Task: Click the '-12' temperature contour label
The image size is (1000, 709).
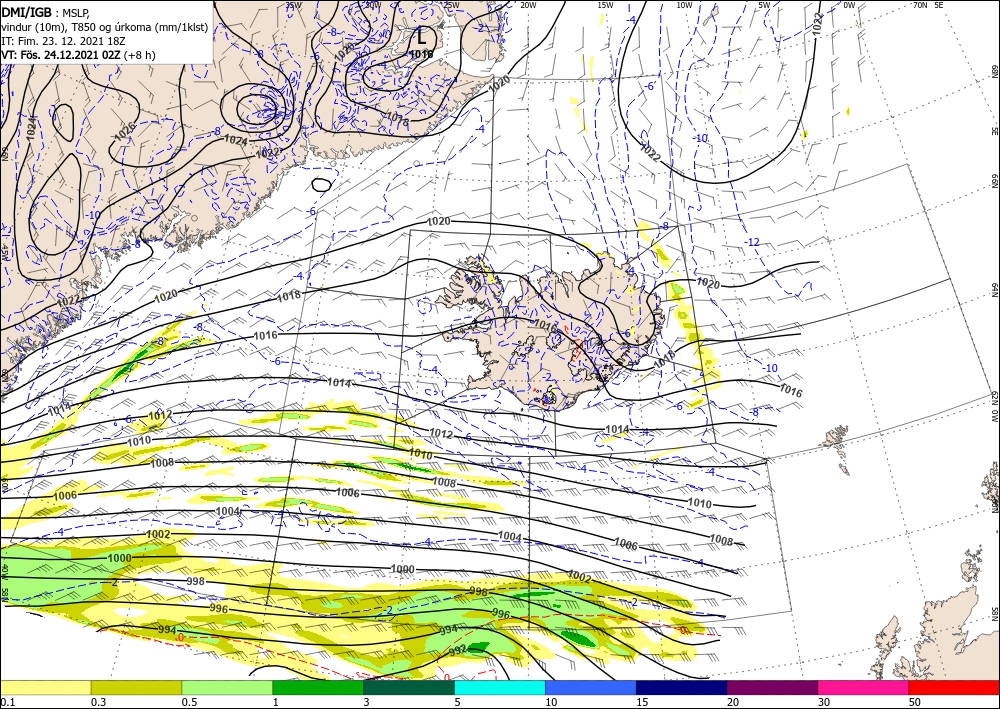Action: point(753,242)
